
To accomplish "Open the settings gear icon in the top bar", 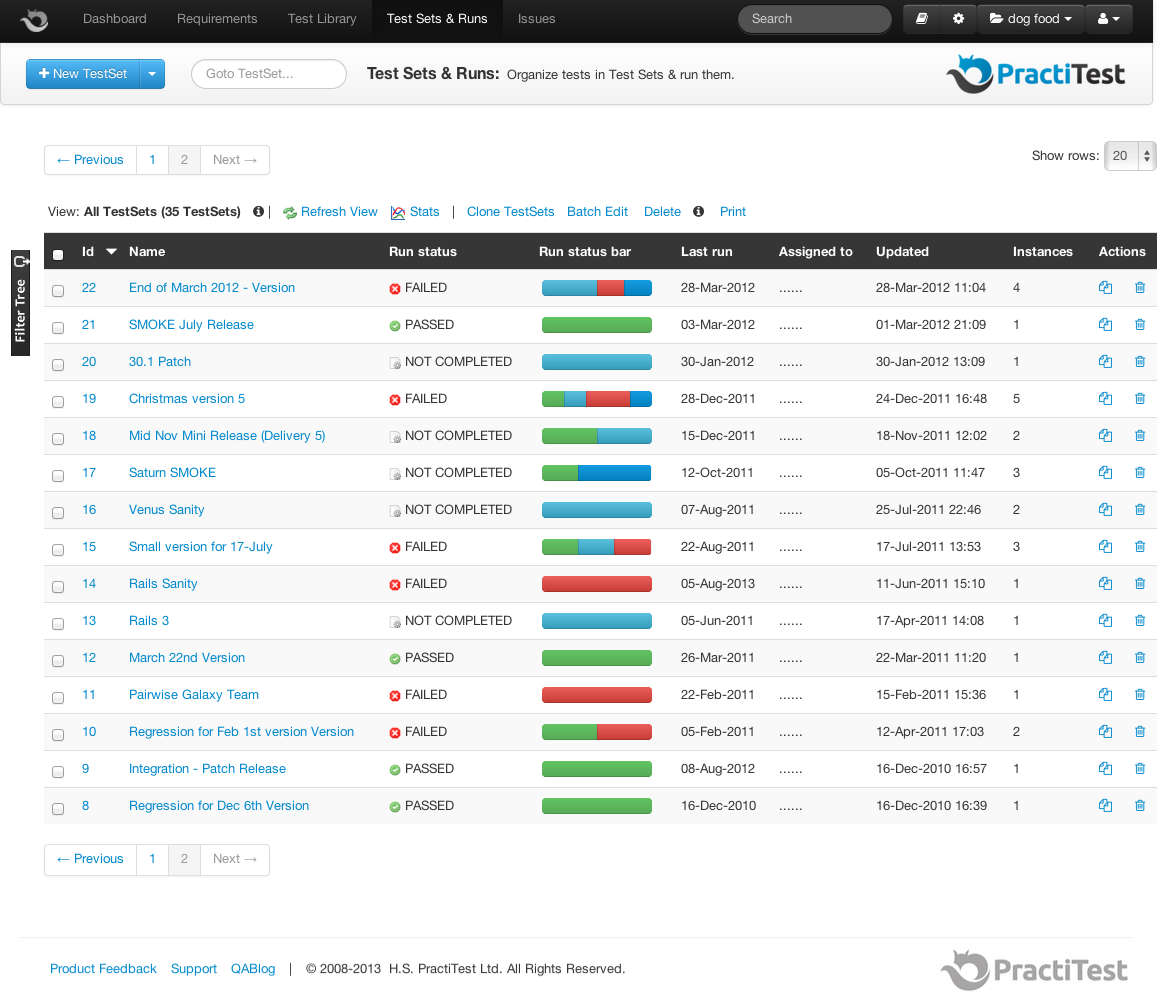I will pyautogui.click(x=958, y=18).
